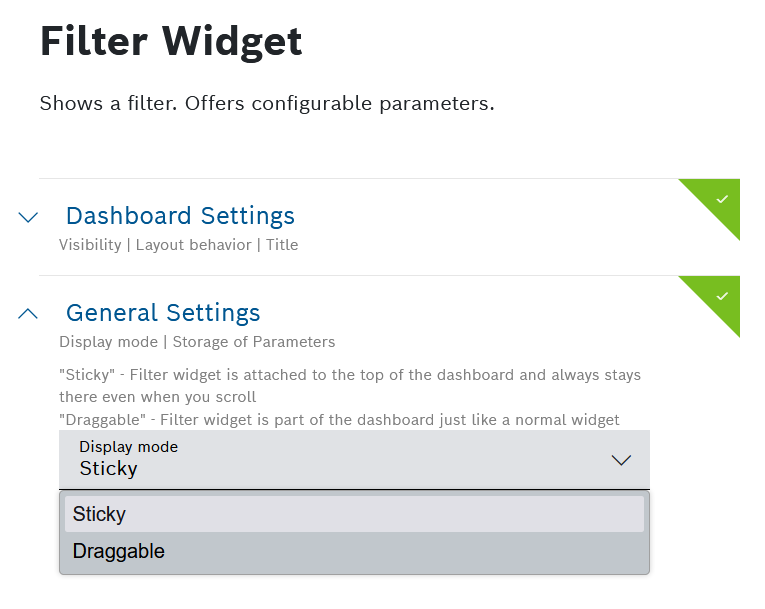Click Layout behavior in Dashboard Settings subtitle
Viewport: 765px width, 609px height.
pyautogui.click(x=194, y=245)
